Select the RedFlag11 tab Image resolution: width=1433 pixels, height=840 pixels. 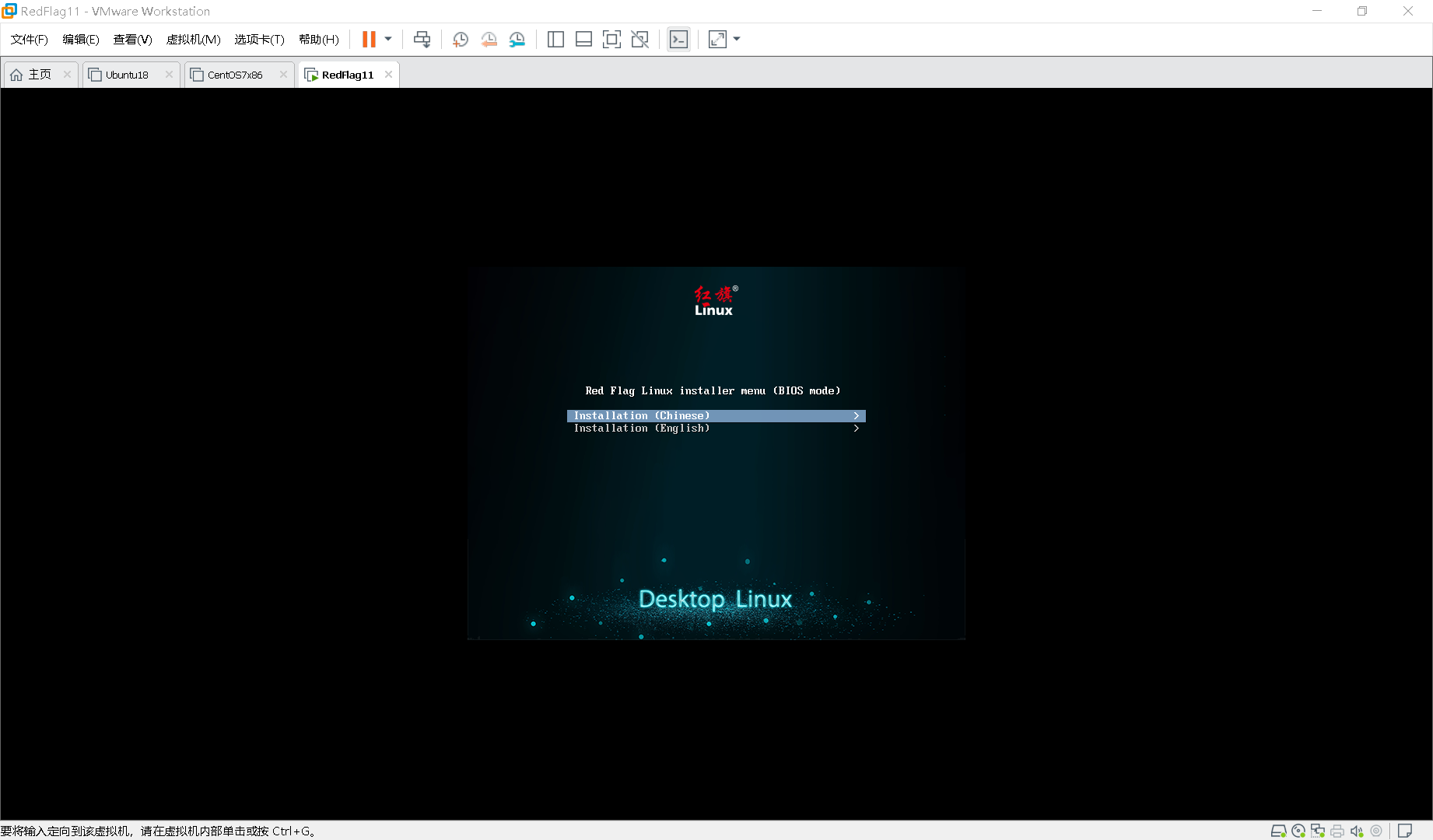348,75
